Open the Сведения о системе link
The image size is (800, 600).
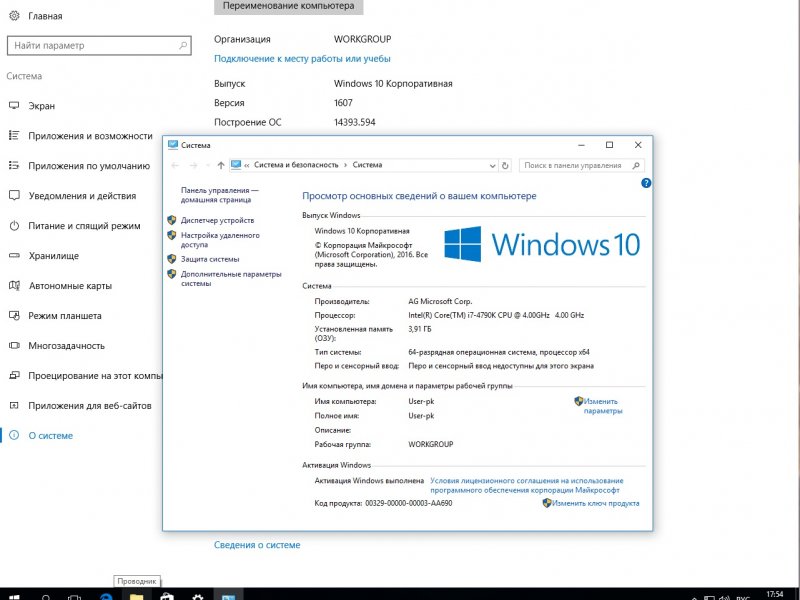tap(257, 545)
